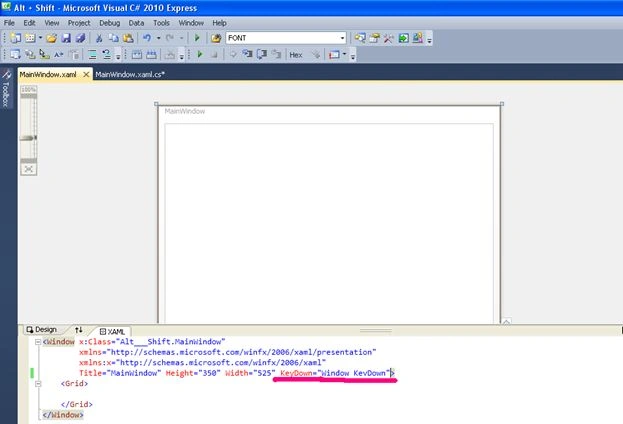Toggle Hex display mode
The image size is (623, 424).
click(296, 55)
